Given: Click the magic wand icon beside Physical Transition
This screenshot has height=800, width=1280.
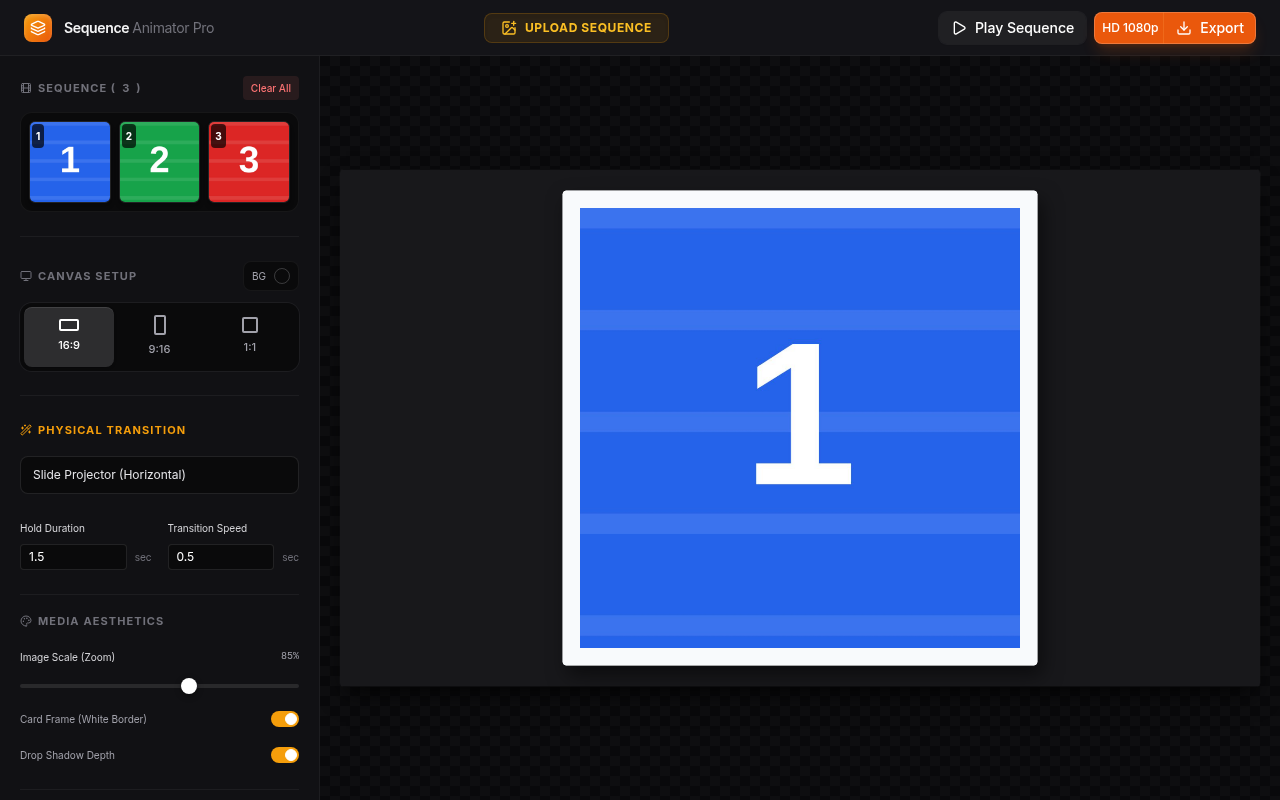Looking at the screenshot, I should click(26, 430).
